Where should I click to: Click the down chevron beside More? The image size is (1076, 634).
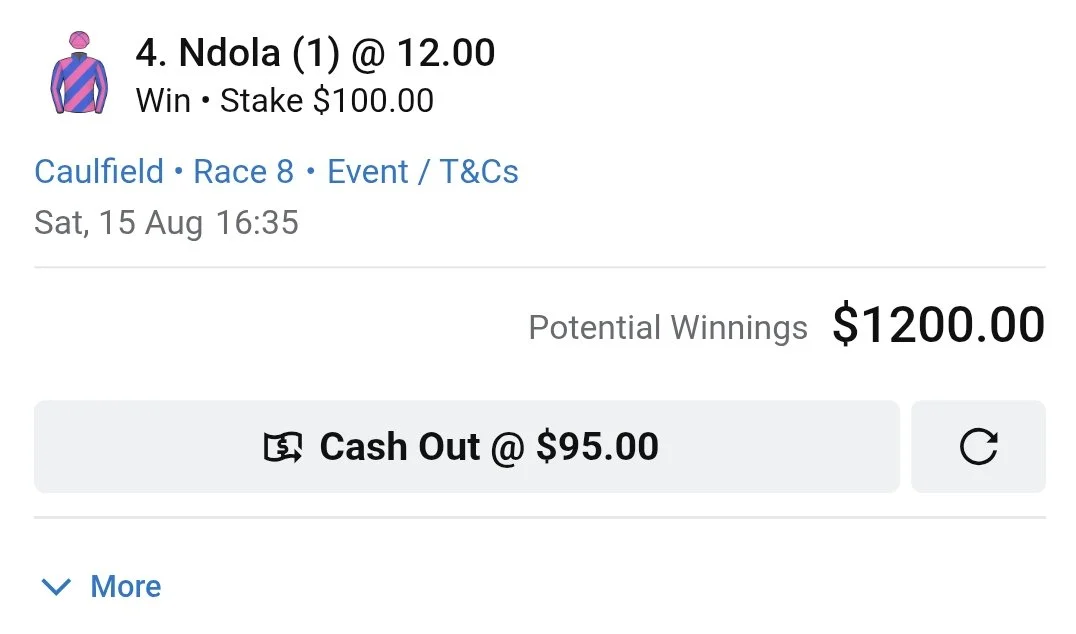(56, 587)
